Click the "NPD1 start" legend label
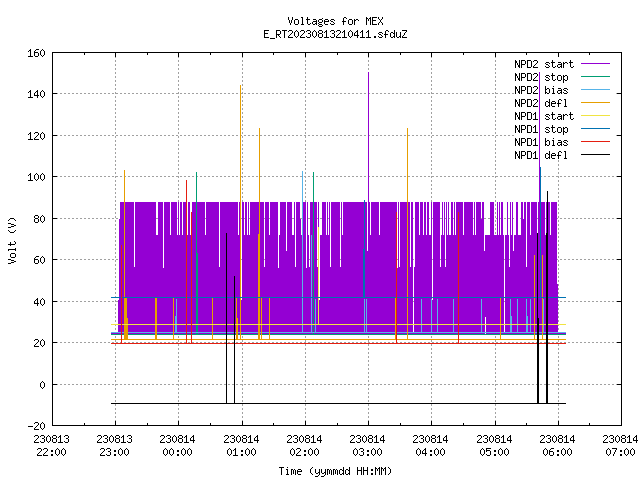This screenshot has width=640, height=480. (544, 116)
